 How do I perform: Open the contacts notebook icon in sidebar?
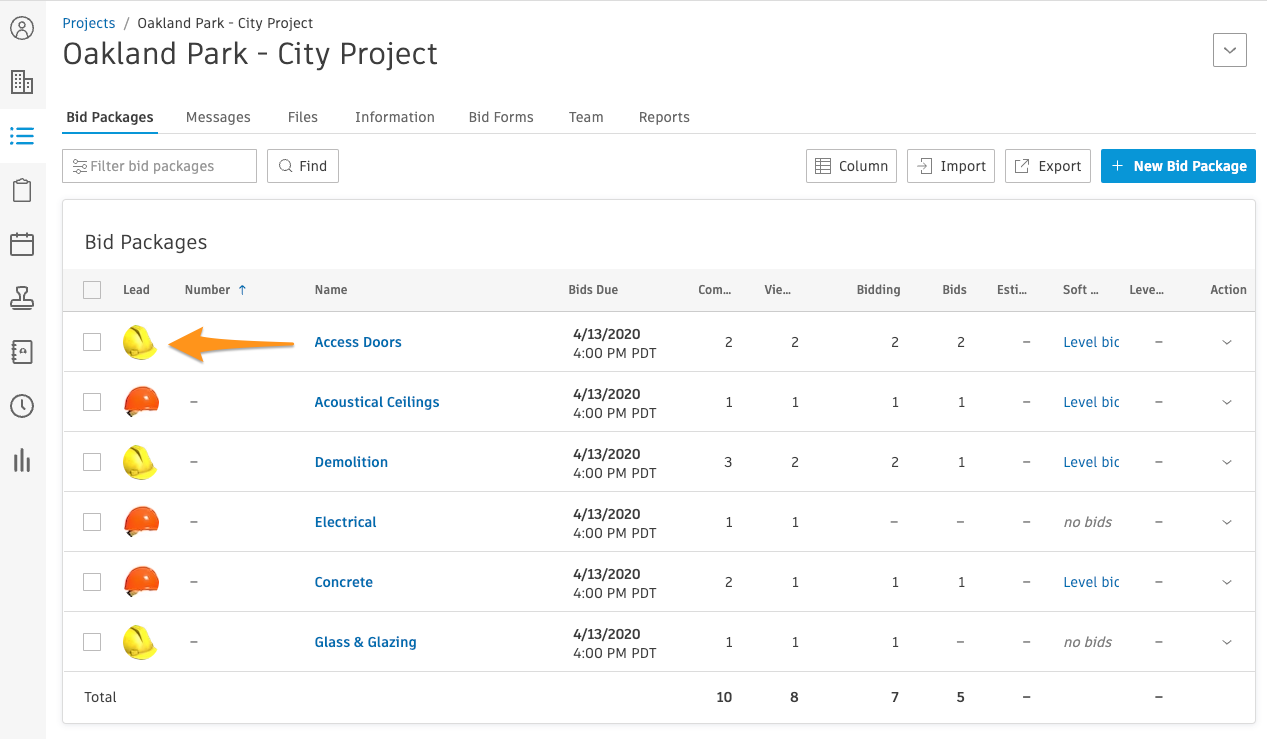point(22,352)
